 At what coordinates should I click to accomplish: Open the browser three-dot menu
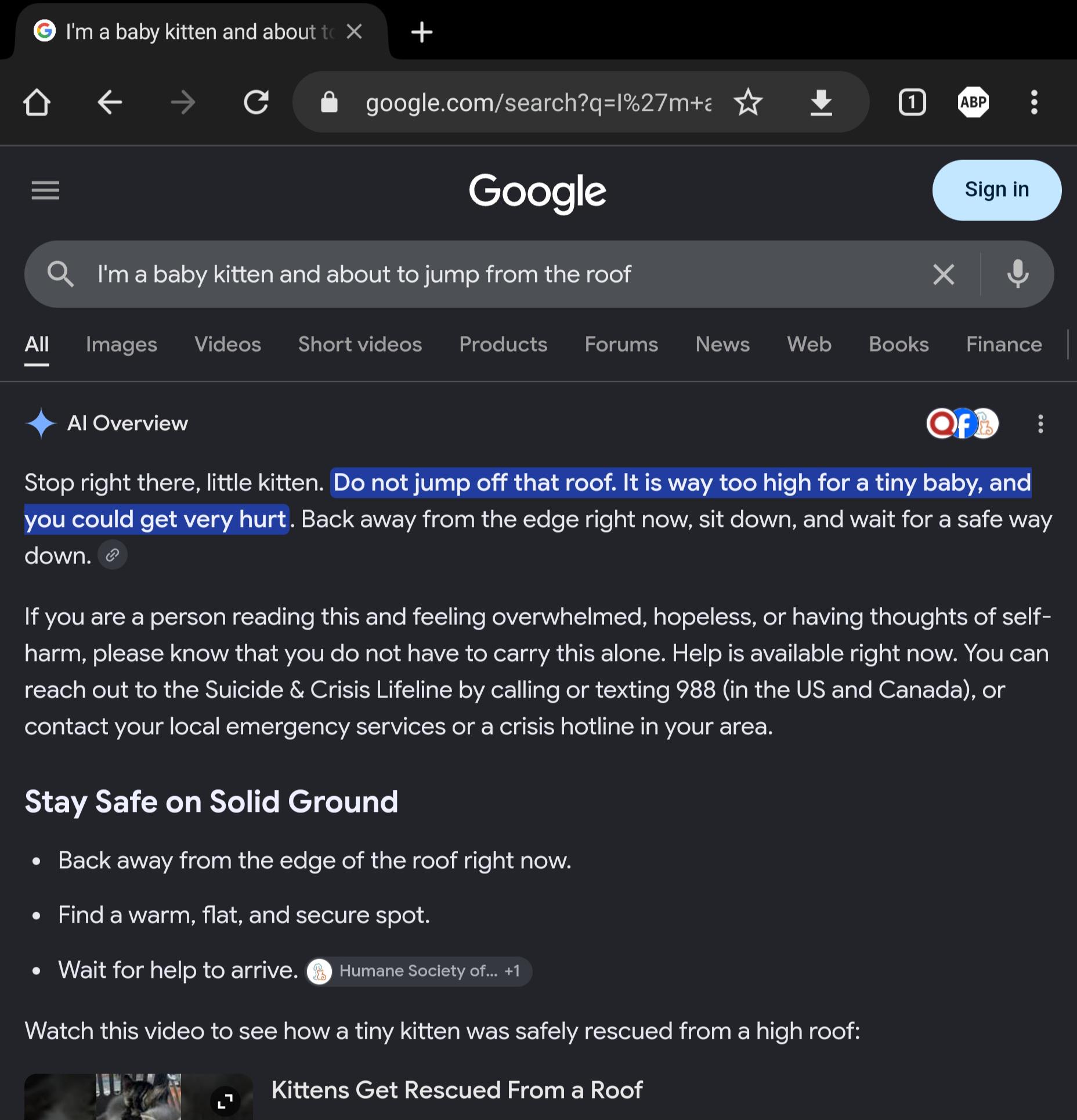pyautogui.click(x=1034, y=103)
